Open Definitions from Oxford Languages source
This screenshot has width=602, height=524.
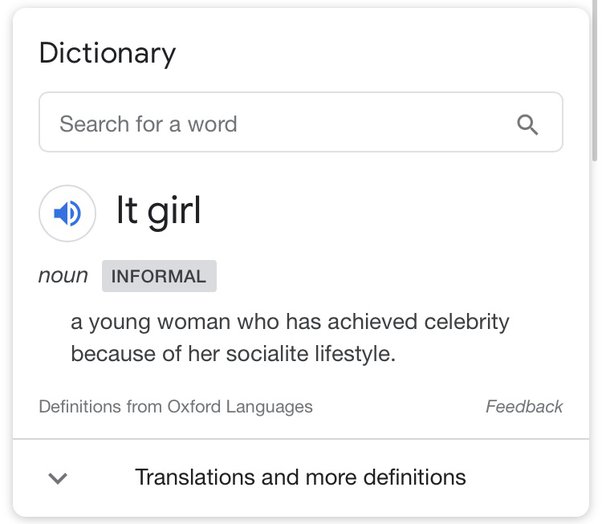click(176, 407)
